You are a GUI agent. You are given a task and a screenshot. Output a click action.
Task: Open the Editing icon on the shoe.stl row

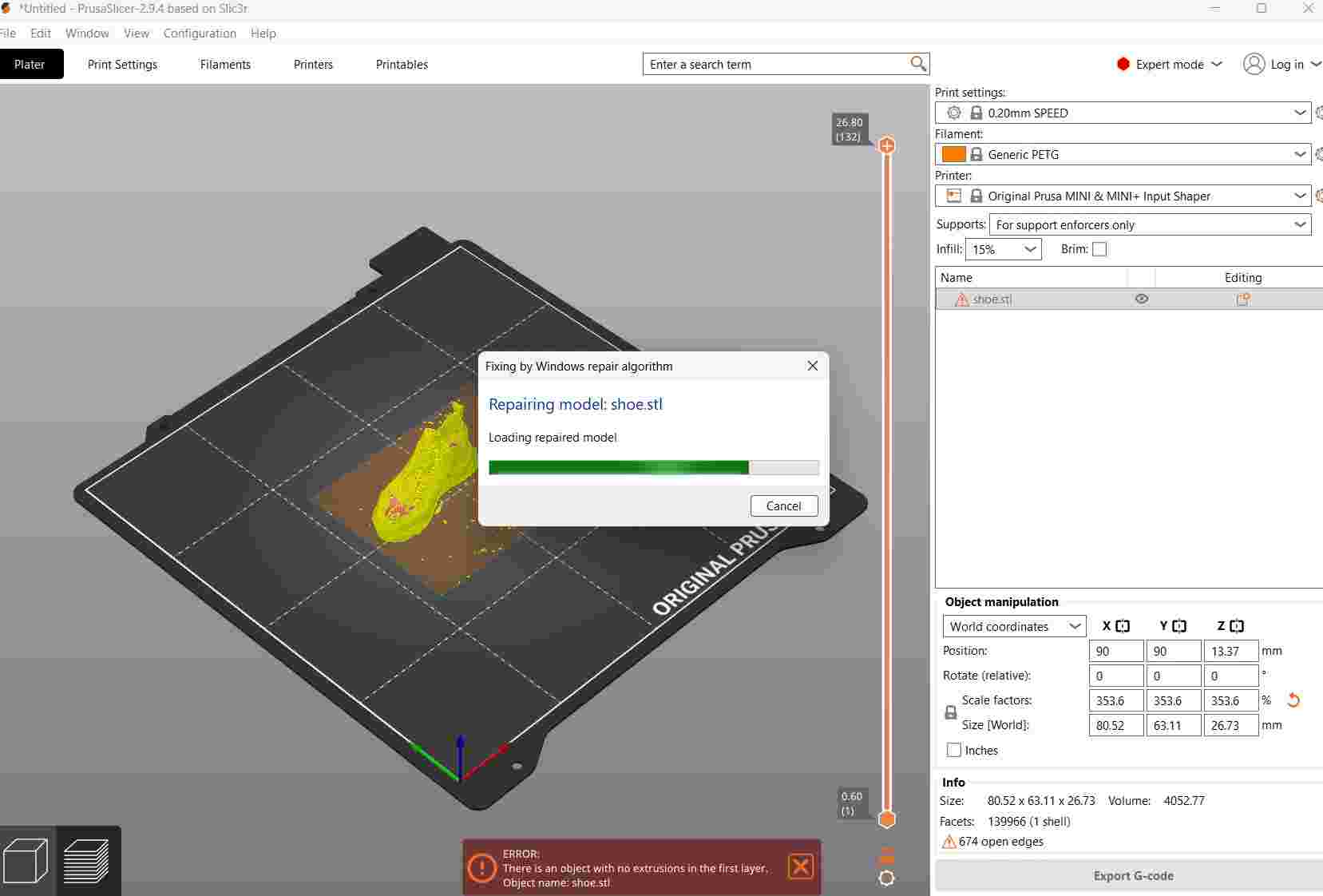click(x=1244, y=299)
